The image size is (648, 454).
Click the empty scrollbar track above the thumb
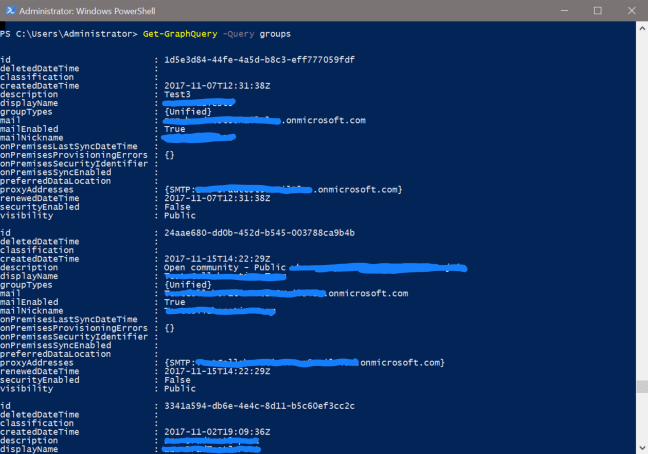coord(641,200)
